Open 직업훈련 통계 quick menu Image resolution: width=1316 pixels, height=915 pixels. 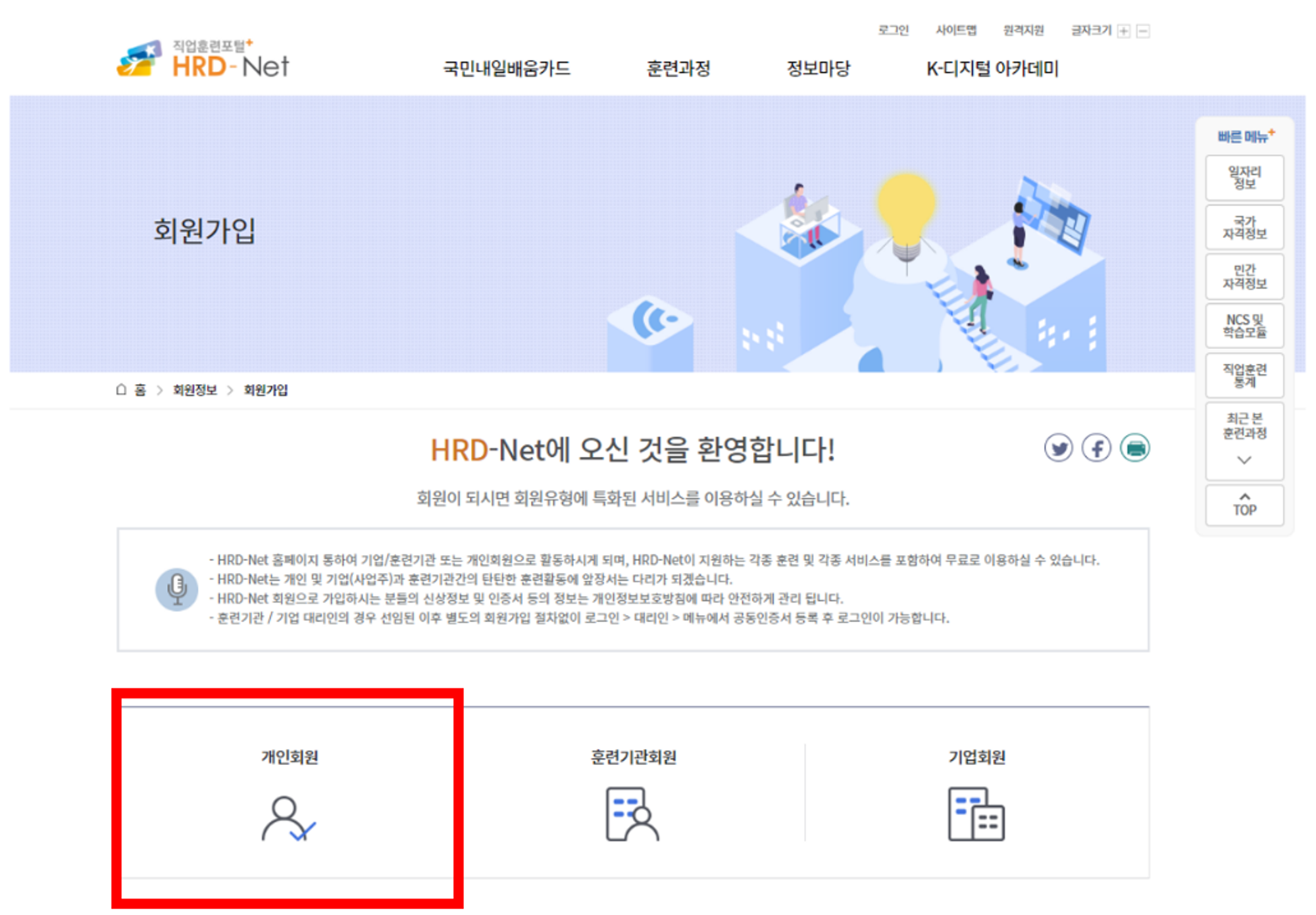click(1244, 376)
